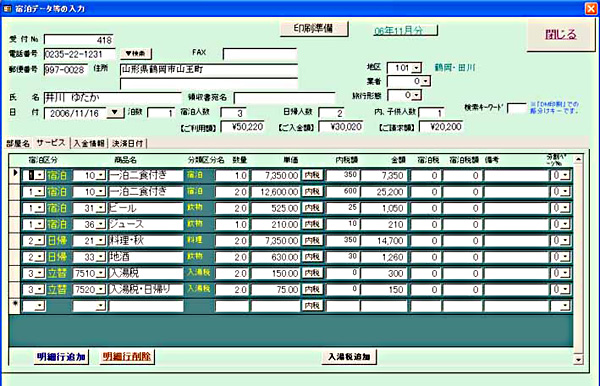Click the second address line field

tap(209, 83)
